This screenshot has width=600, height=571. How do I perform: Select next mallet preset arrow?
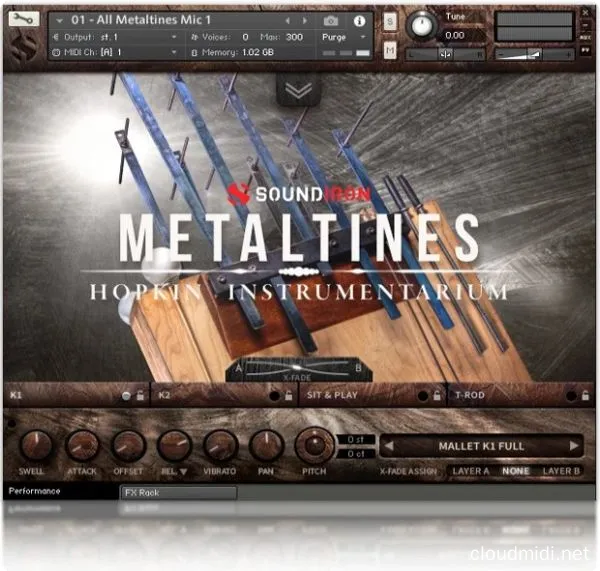[574, 446]
